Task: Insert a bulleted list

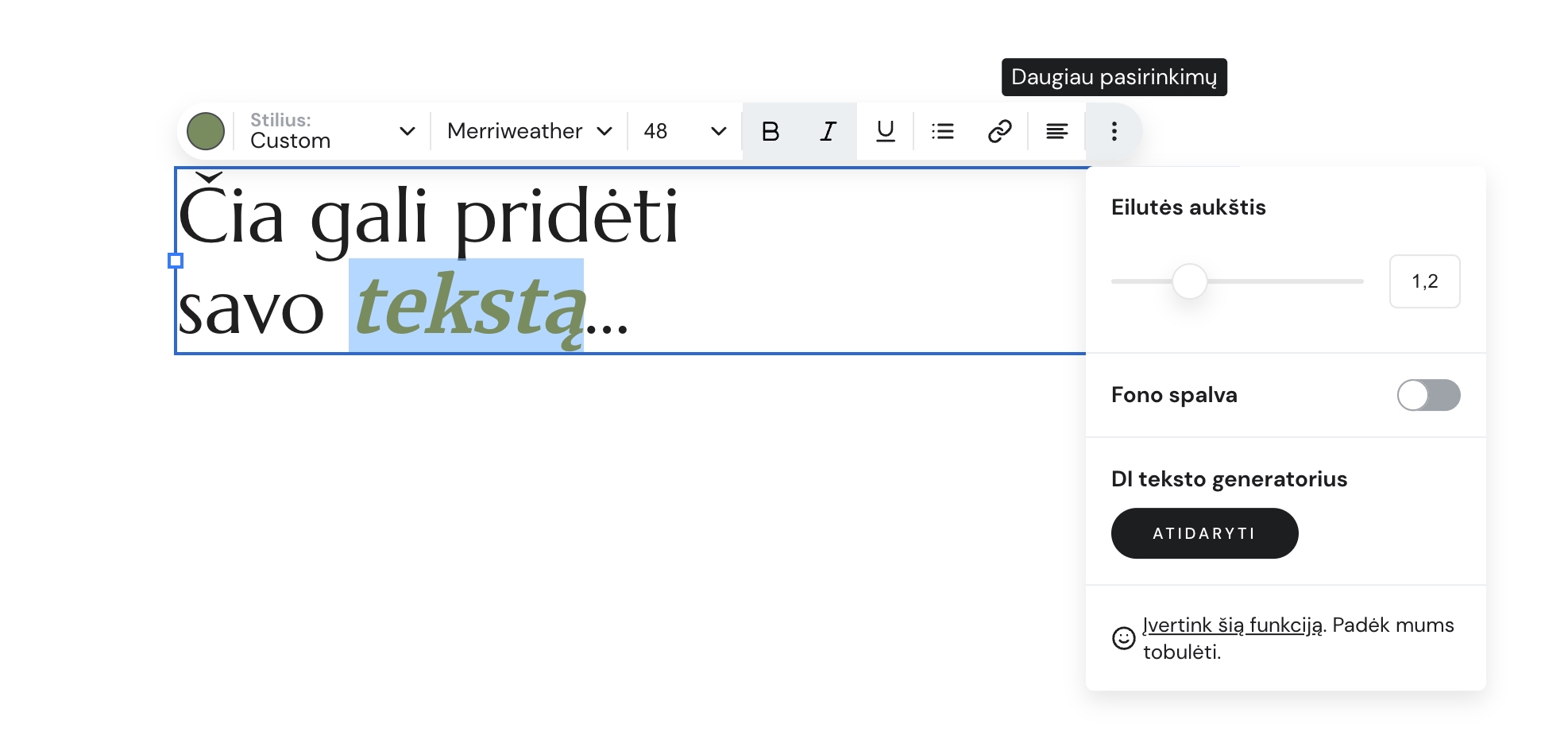Action: click(942, 131)
